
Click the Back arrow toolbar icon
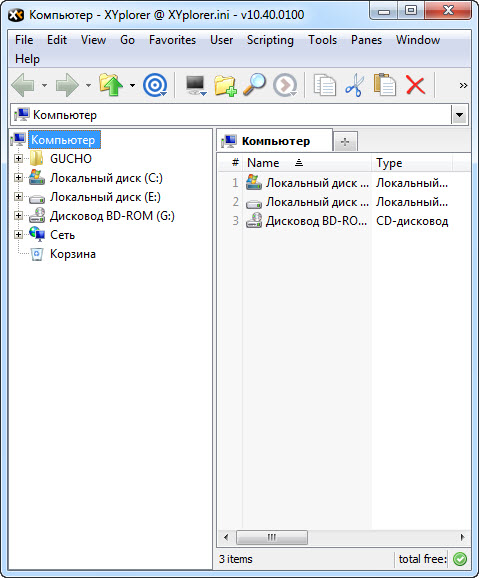click(23, 85)
